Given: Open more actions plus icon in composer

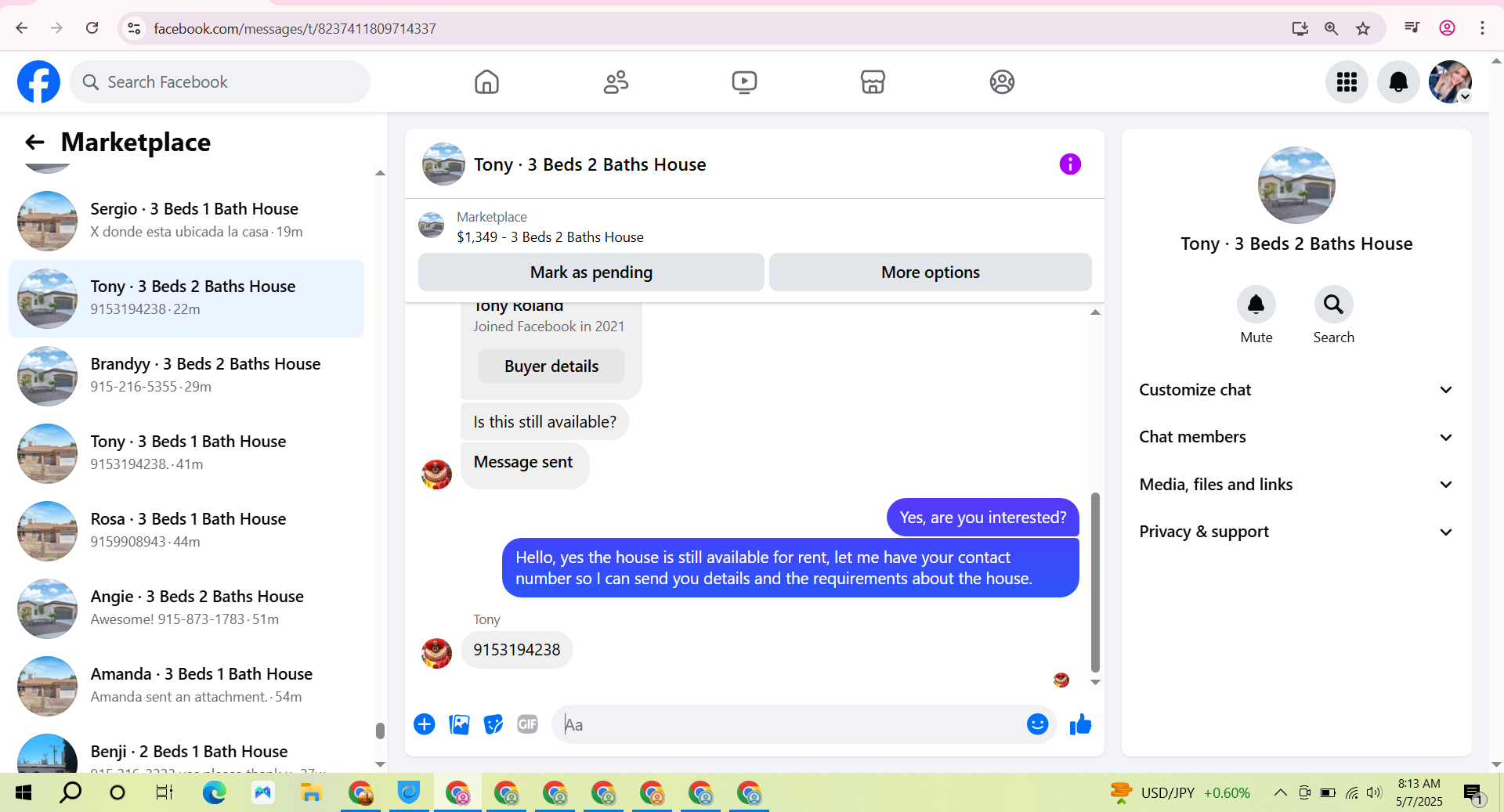Looking at the screenshot, I should tap(425, 724).
